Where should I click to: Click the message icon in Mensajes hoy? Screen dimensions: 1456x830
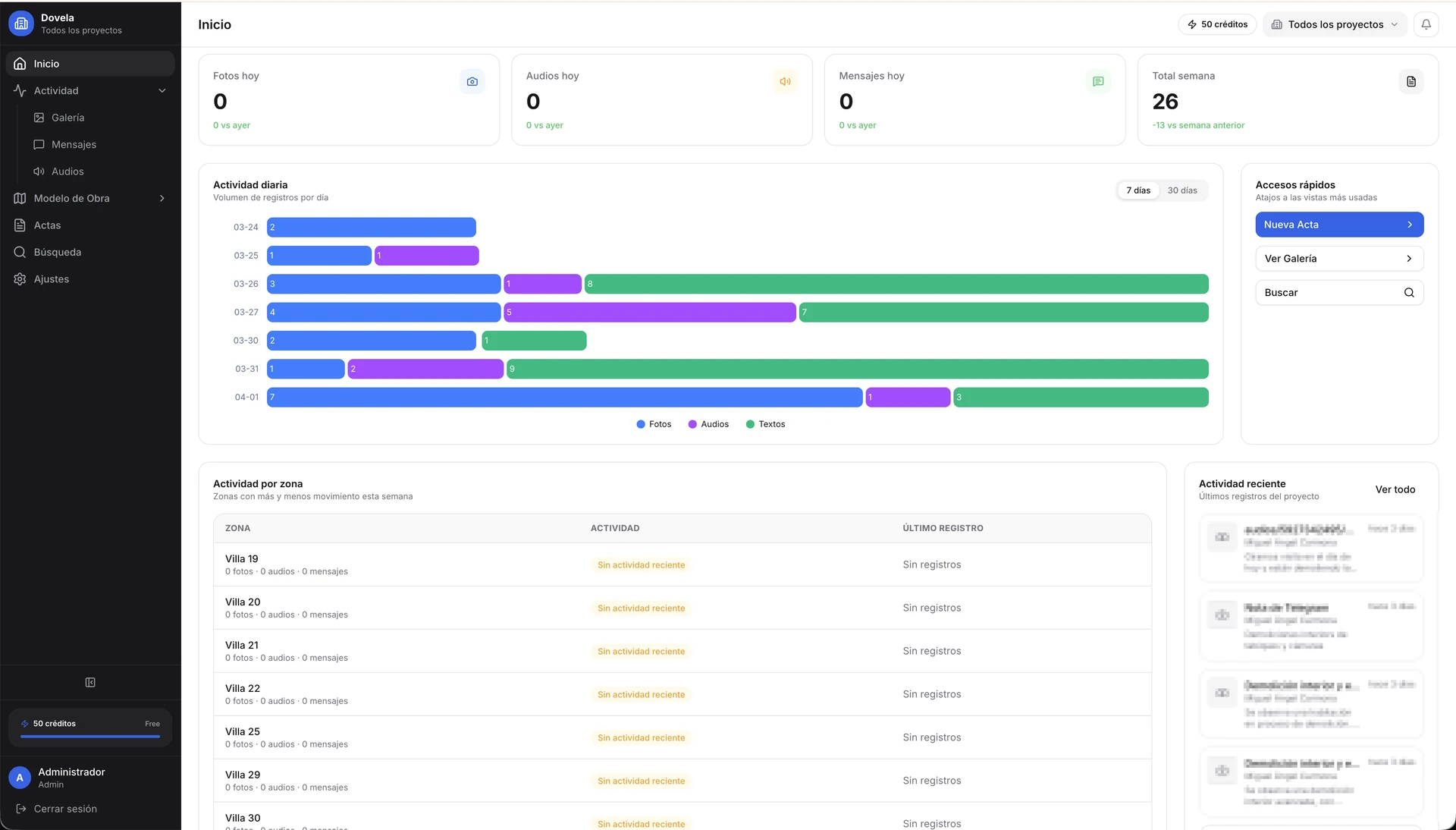pyautogui.click(x=1098, y=82)
